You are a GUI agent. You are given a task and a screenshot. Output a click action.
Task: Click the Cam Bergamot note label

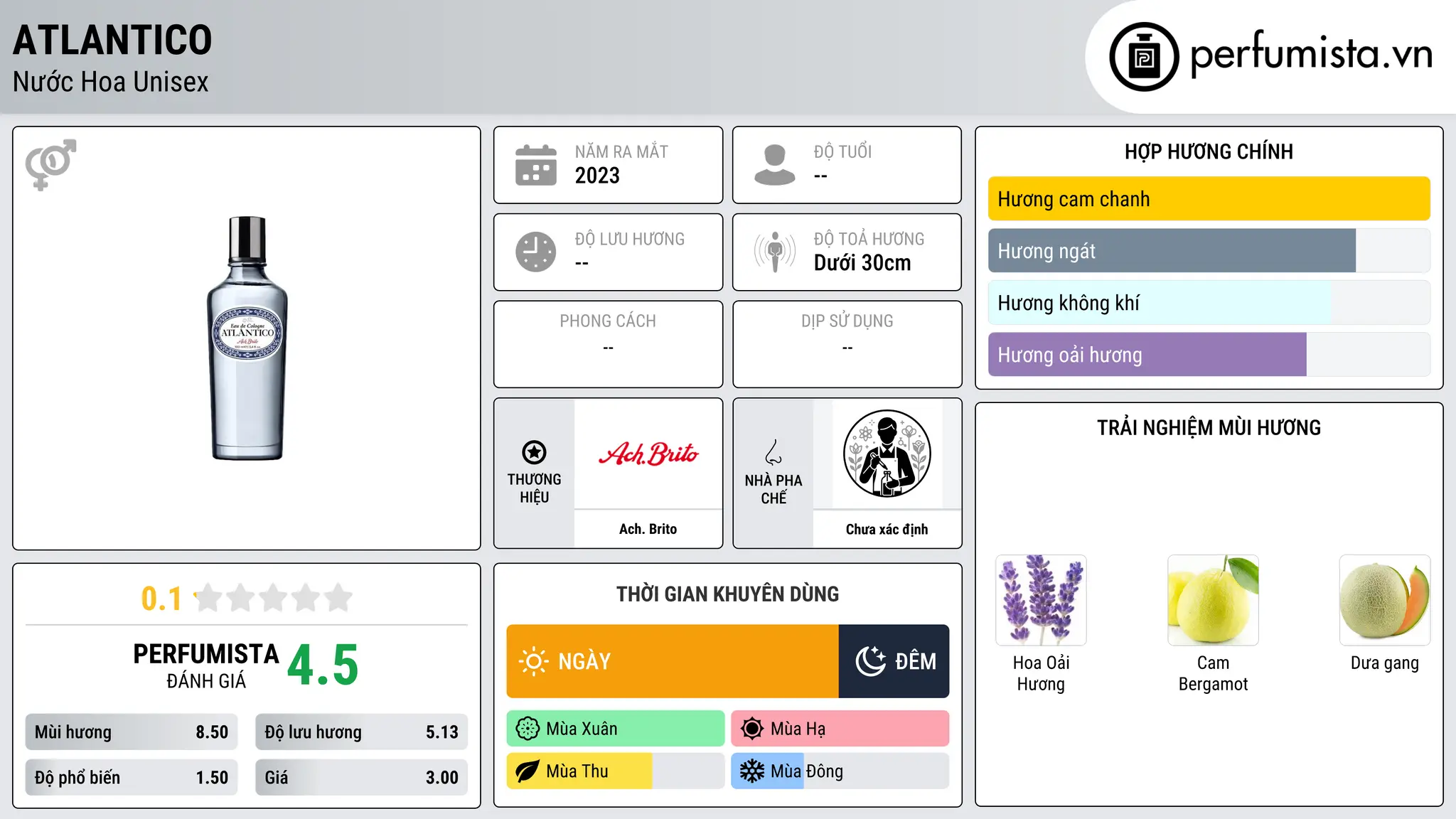click(x=1213, y=673)
